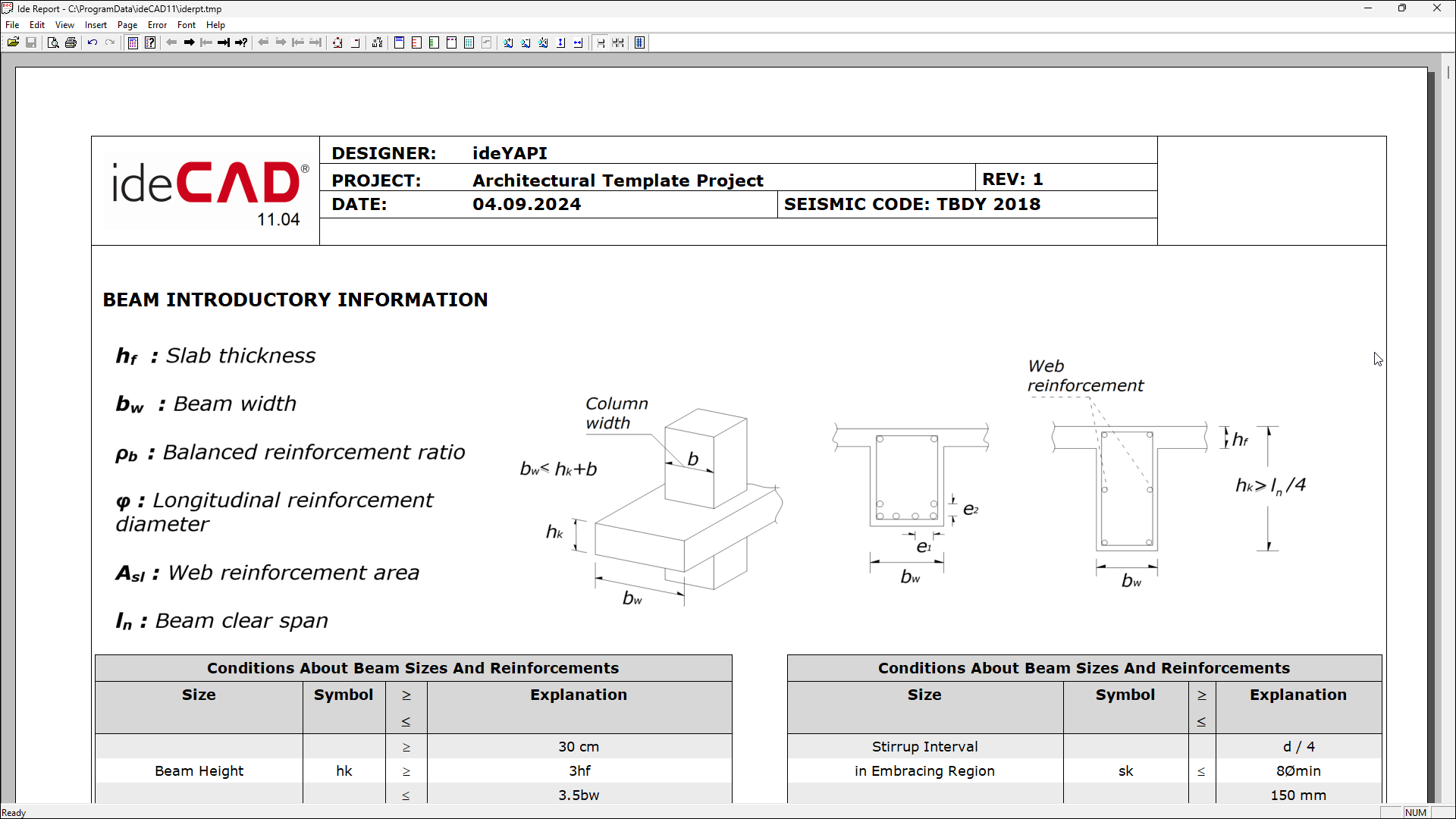Click the report contents page icon

[x=133, y=42]
